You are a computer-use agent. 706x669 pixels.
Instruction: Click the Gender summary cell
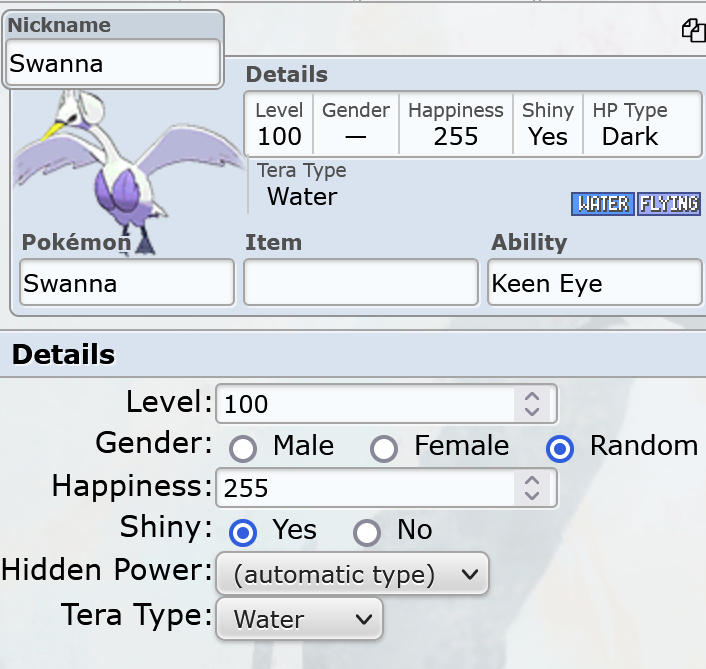pyautogui.click(x=356, y=125)
